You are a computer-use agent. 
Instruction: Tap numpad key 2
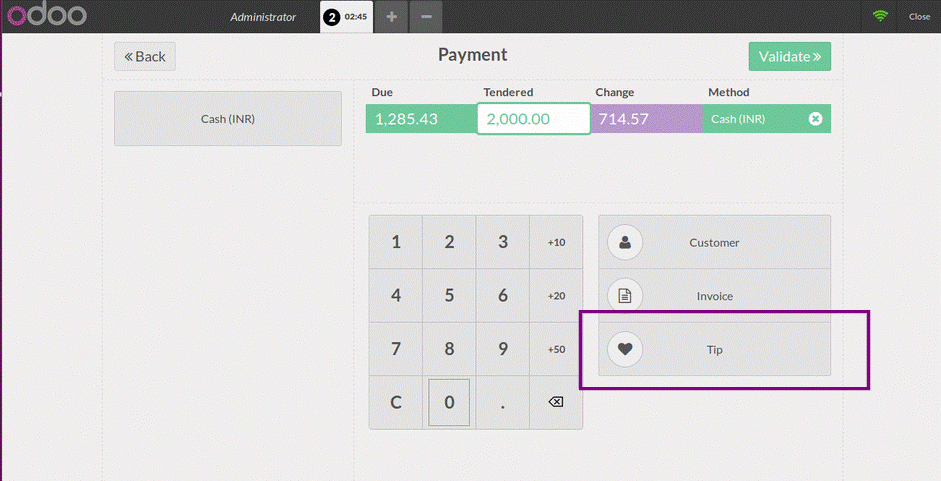449,242
